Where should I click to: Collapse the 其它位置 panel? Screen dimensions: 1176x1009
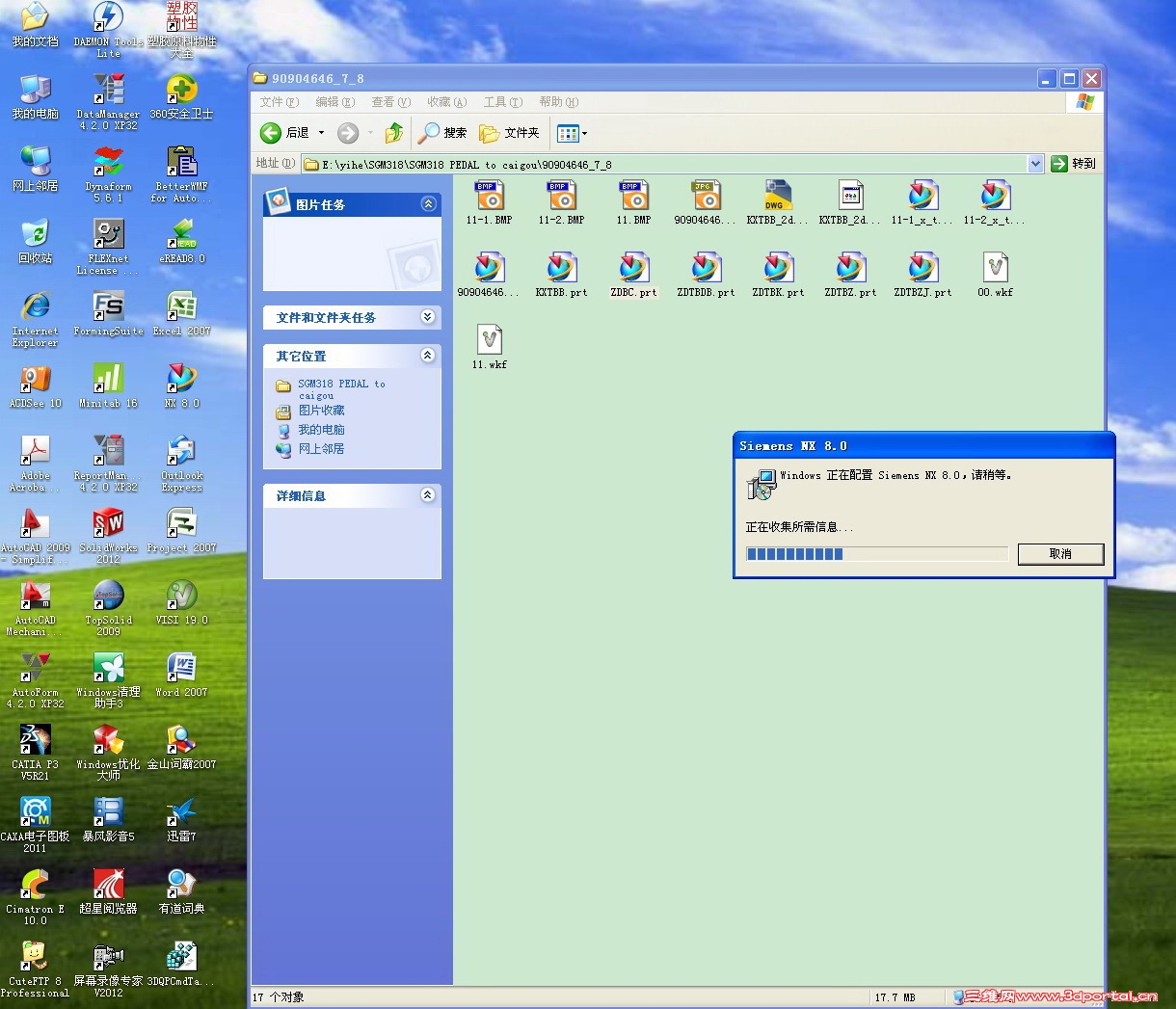point(428,356)
